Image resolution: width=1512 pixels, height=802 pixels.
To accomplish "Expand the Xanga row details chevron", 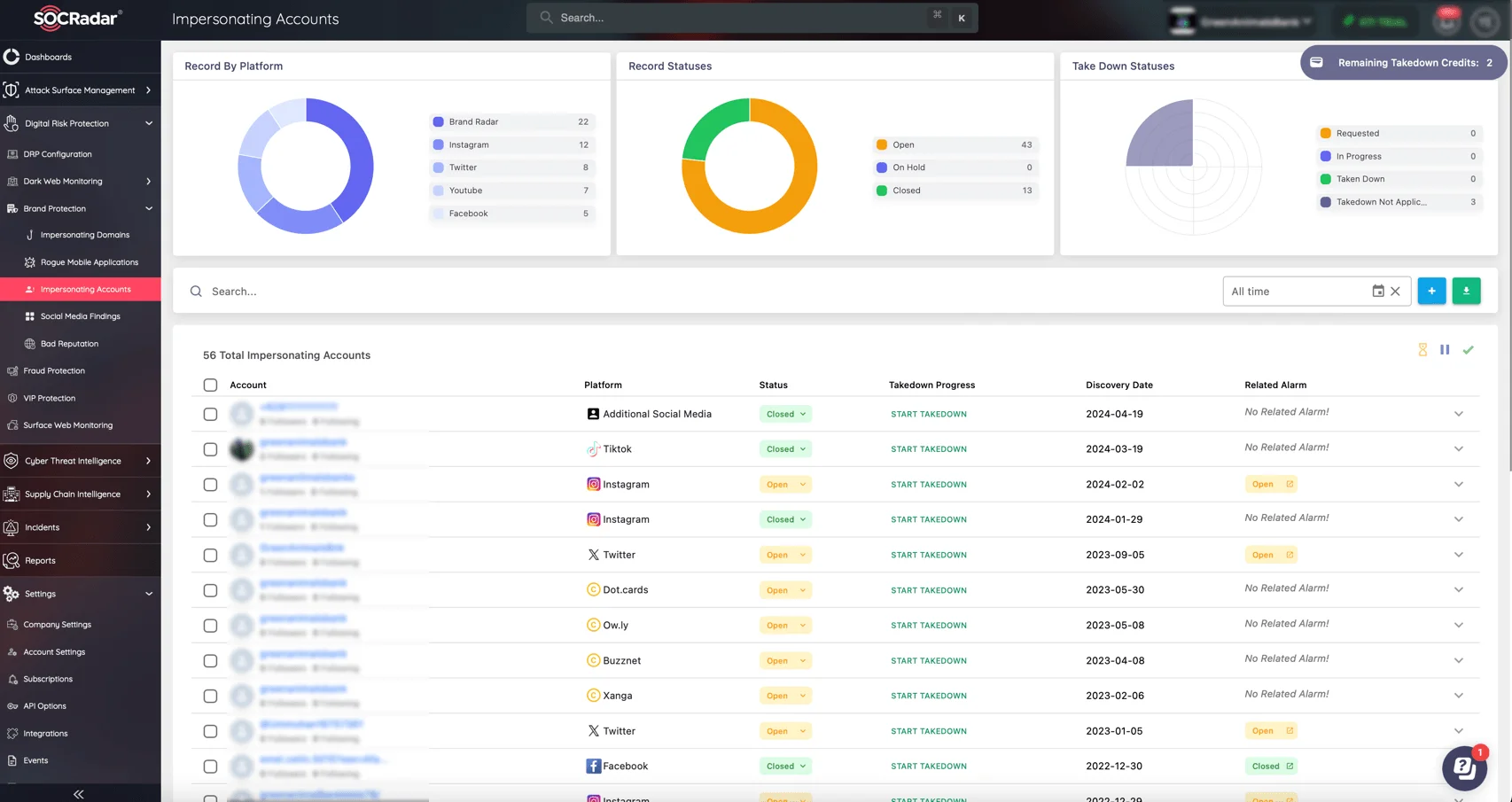I will 1458,696.
